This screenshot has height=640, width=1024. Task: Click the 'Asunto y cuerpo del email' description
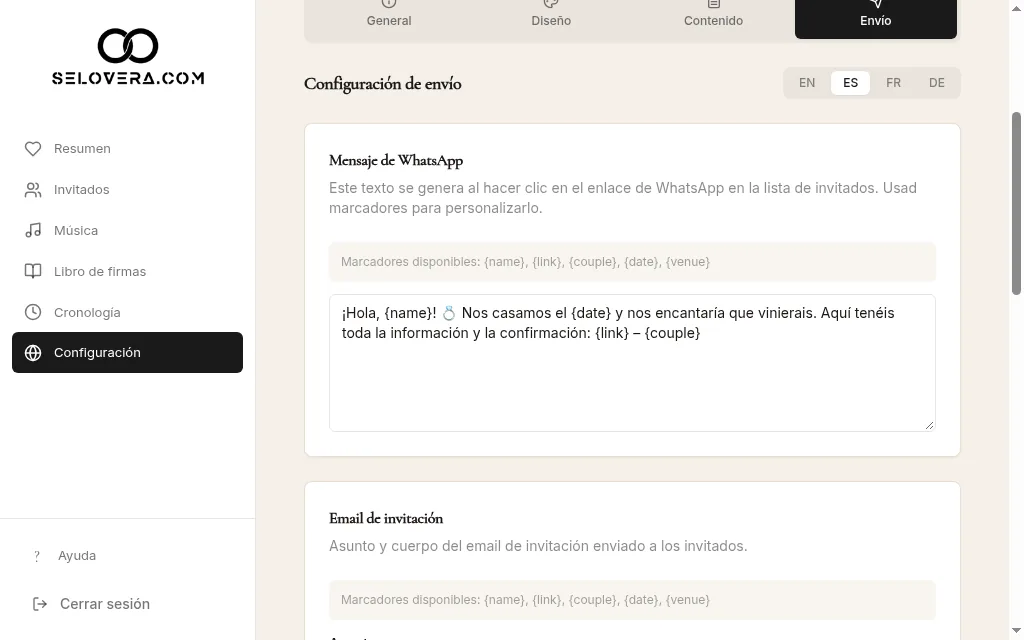[x=538, y=546]
